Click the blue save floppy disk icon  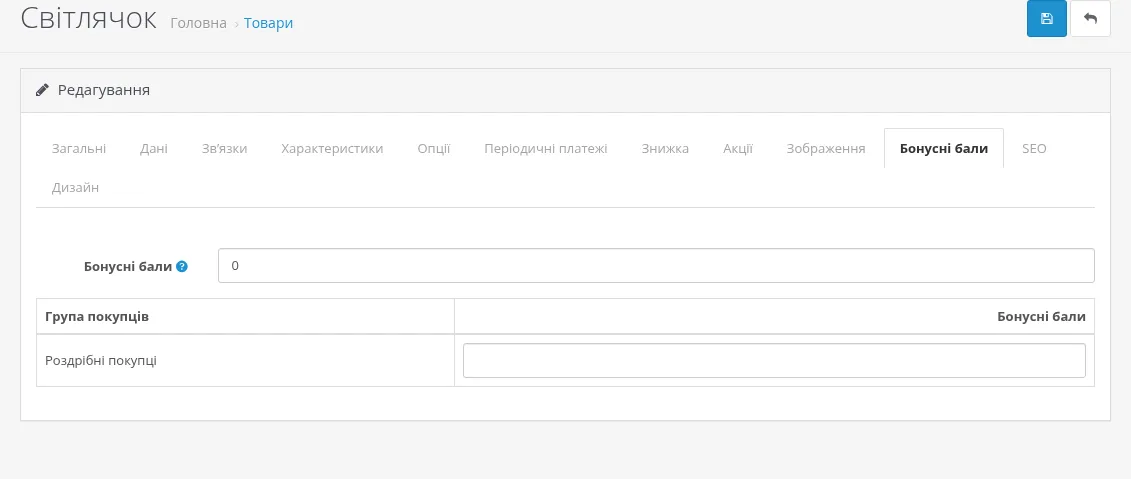tap(1047, 19)
